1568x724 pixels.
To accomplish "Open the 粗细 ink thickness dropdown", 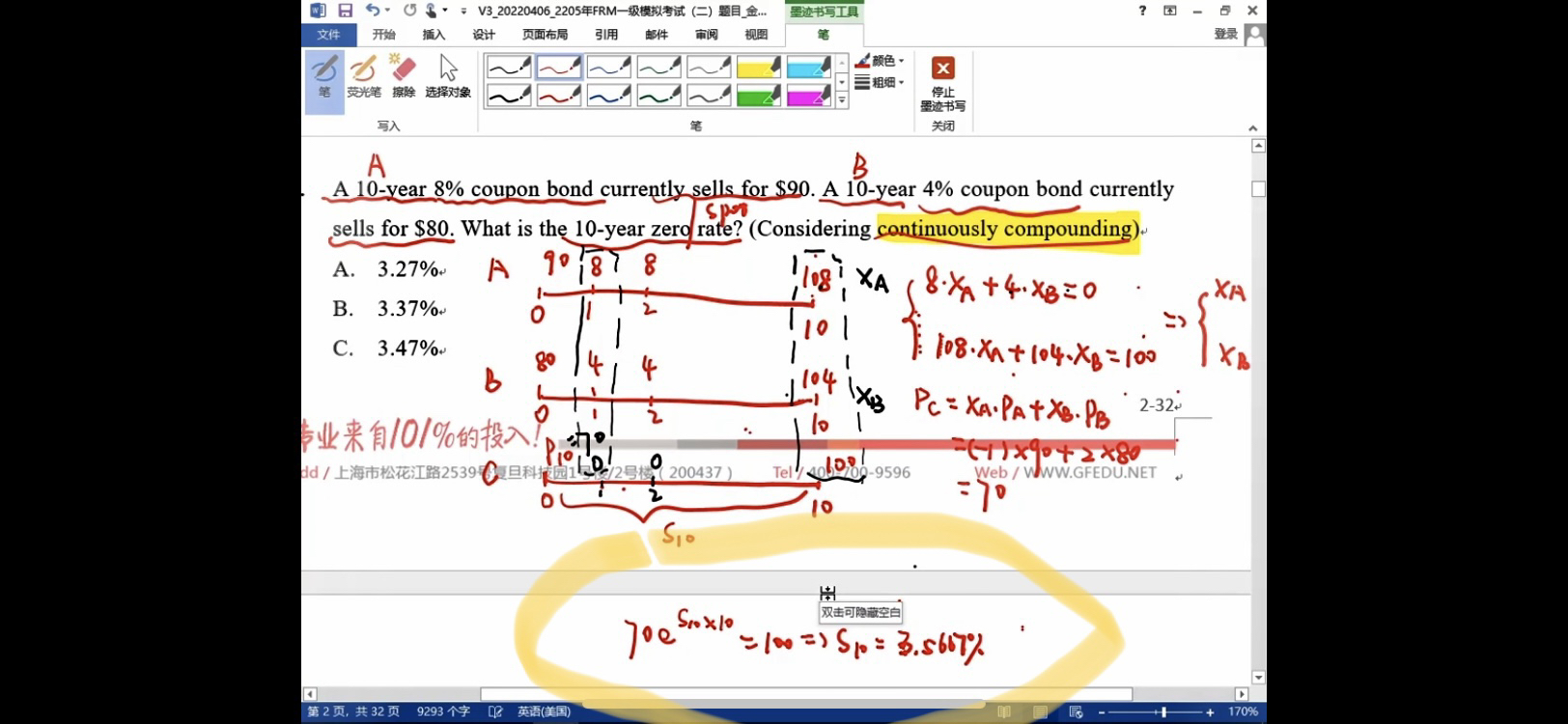I will [x=880, y=83].
